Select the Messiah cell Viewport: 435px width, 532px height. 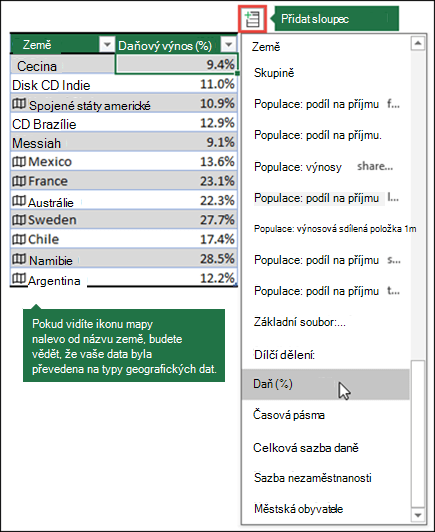62,143
